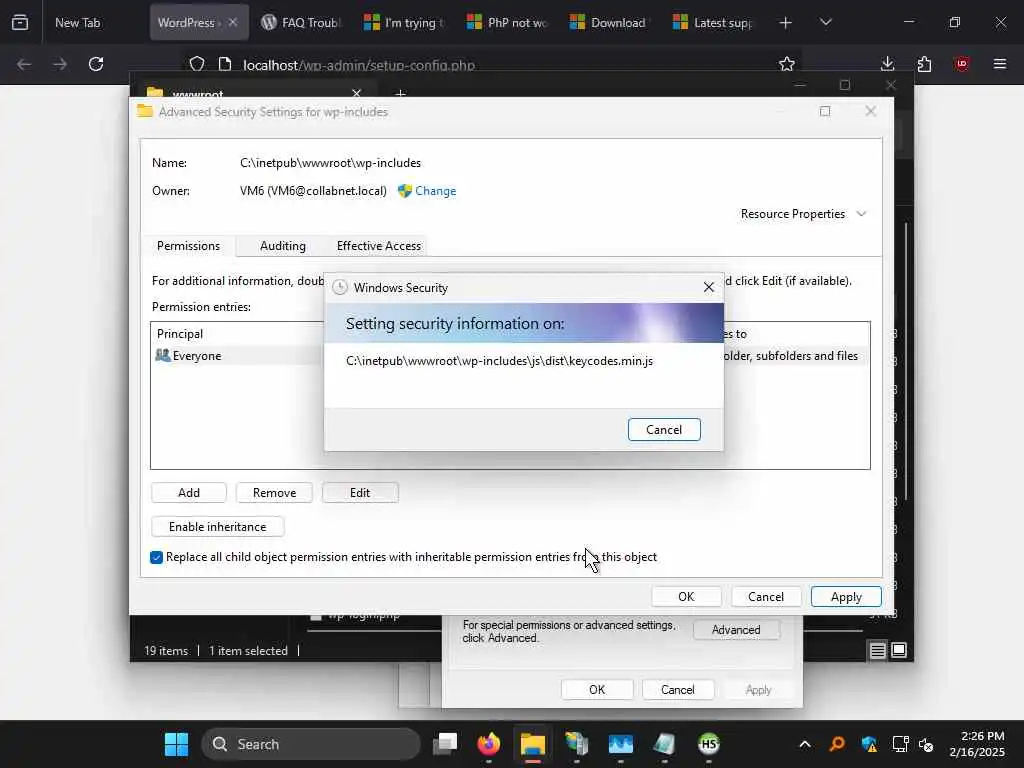The image size is (1024, 768).
Task: Switch to large icons view in File Explorer
Action: tap(899, 650)
